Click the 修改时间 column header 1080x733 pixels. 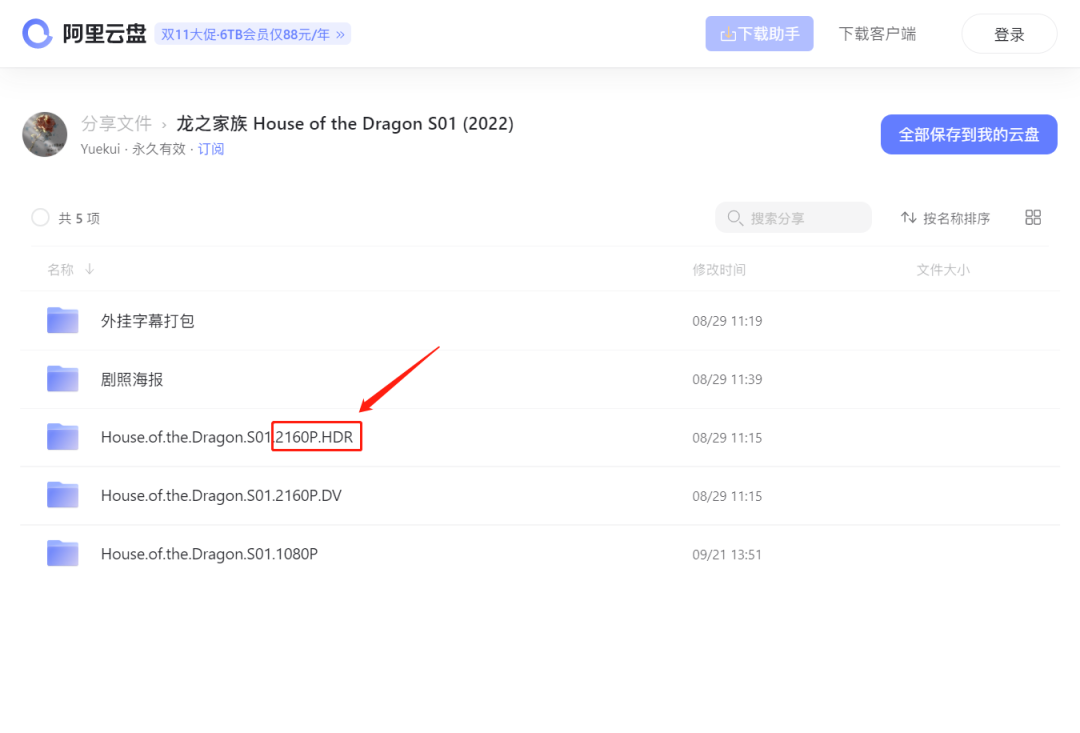[x=719, y=270]
